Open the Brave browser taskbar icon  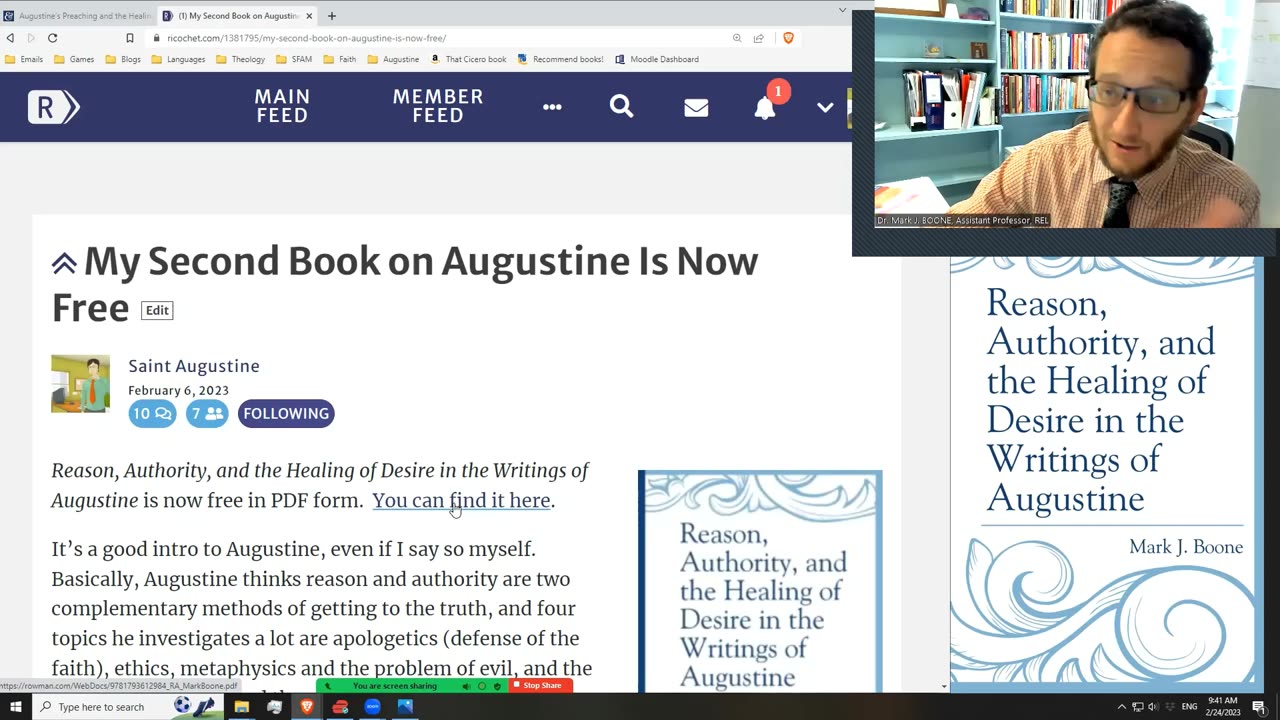click(x=307, y=707)
